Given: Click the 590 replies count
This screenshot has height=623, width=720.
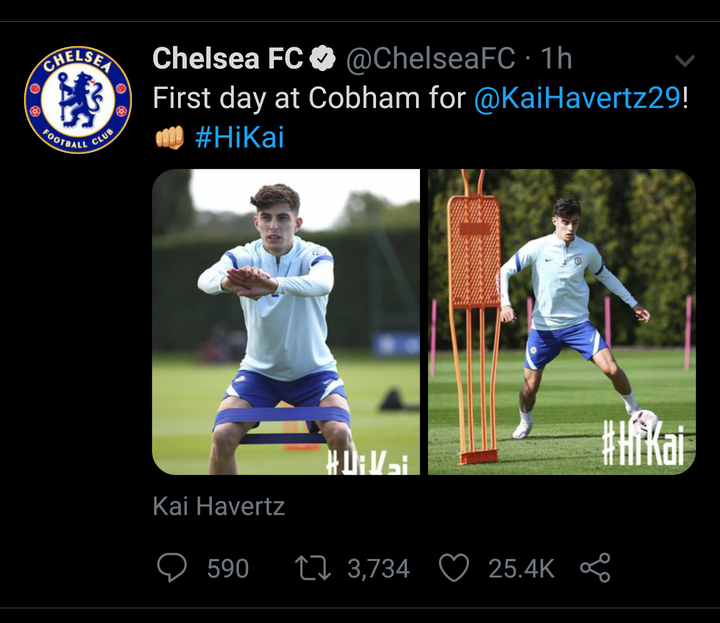Looking at the screenshot, I should [x=228, y=569].
